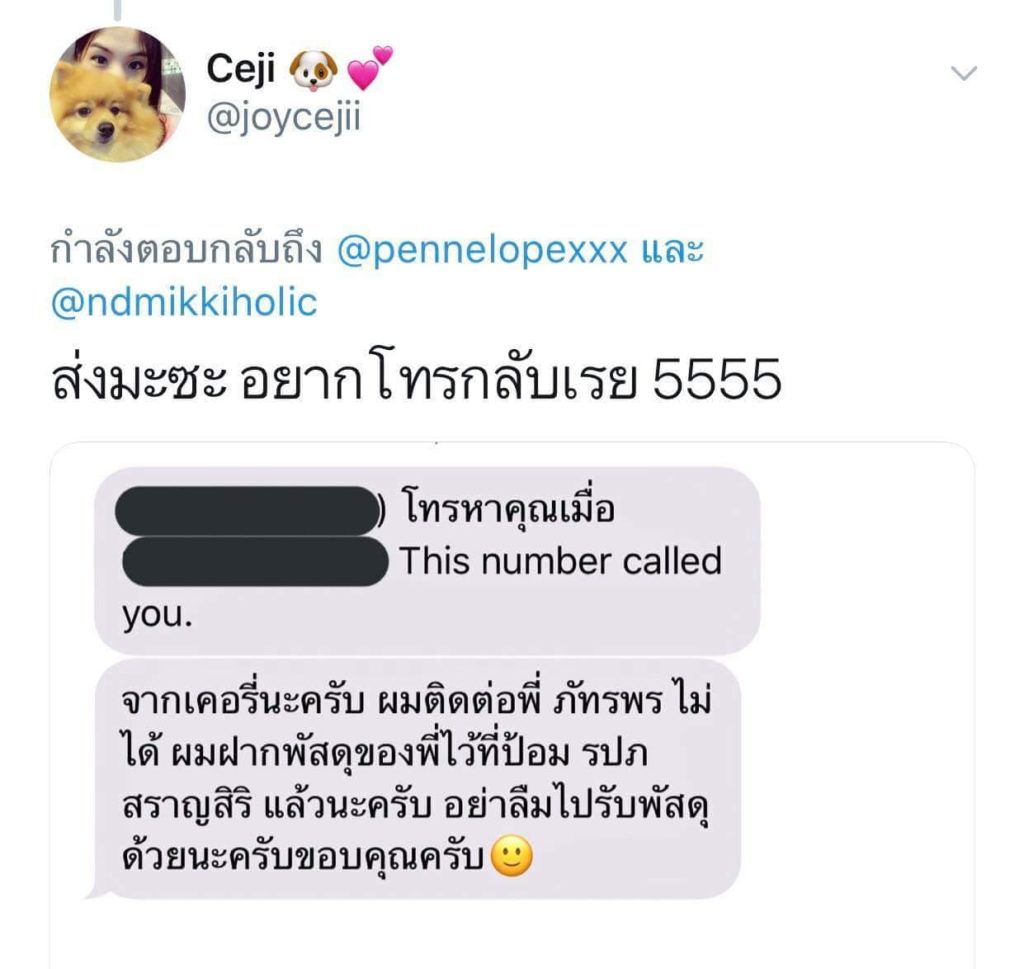Click the thread connector line above the avatar
The height and width of the screenshot is (969, 1024).
point(118,9)
